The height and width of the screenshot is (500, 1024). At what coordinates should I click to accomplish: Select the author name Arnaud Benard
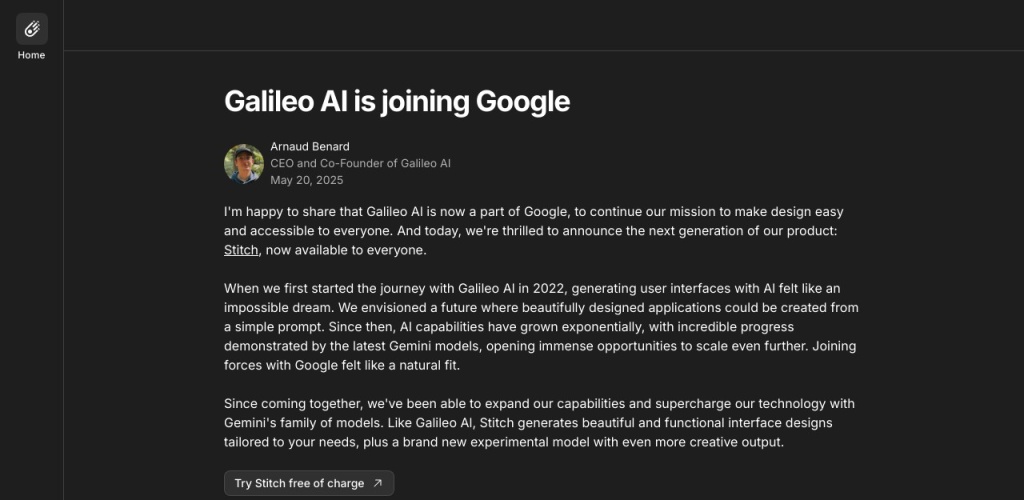pyautogui.click(x=310, y=146)
